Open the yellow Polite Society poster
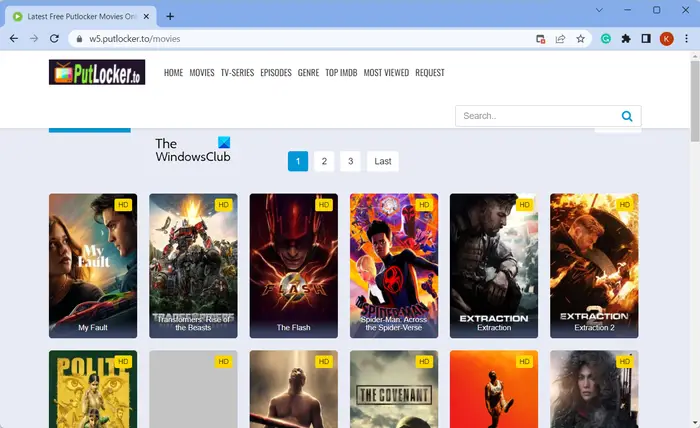The image size is (700, 428). click(x=93, y=389)
